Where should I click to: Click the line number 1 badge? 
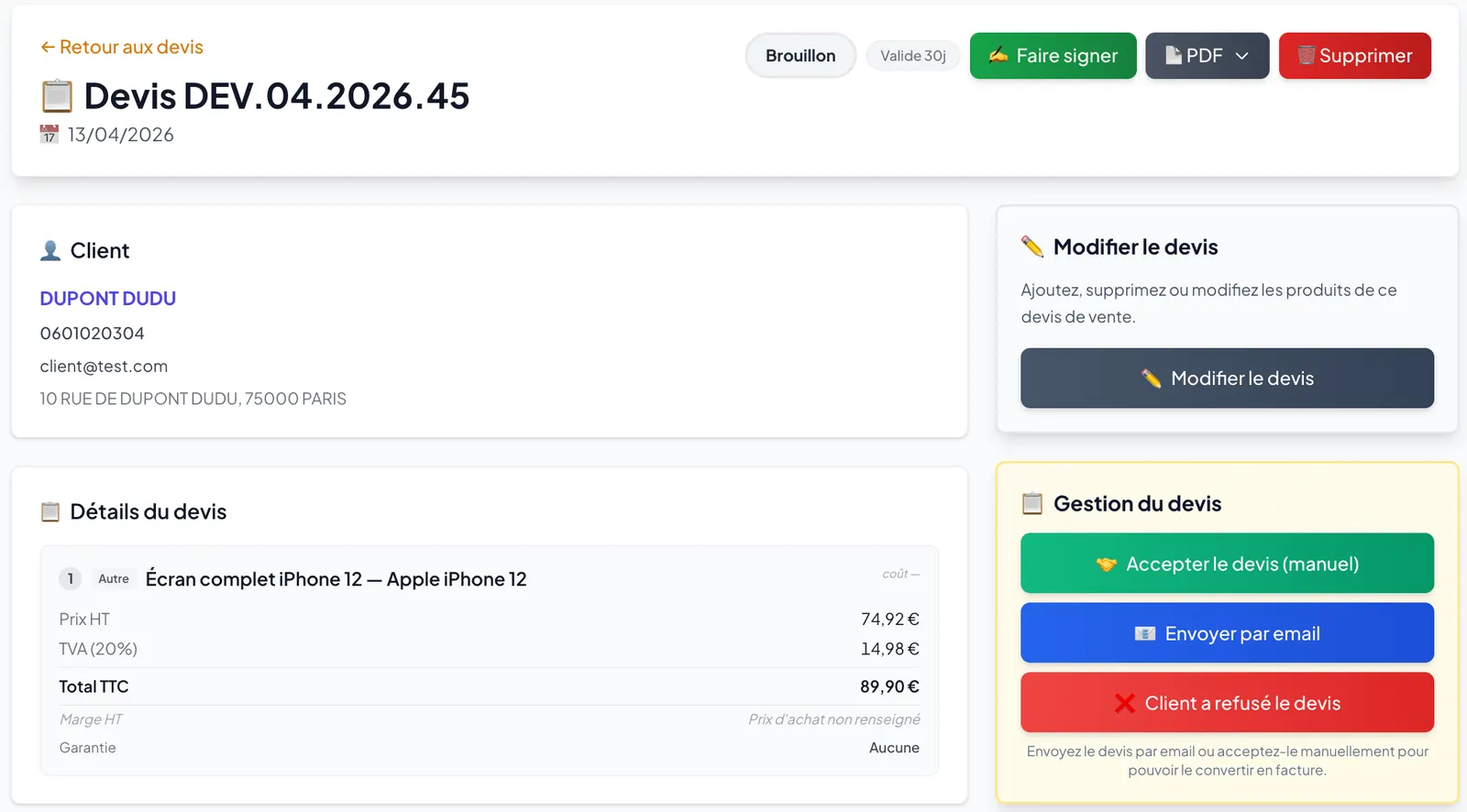71,579
